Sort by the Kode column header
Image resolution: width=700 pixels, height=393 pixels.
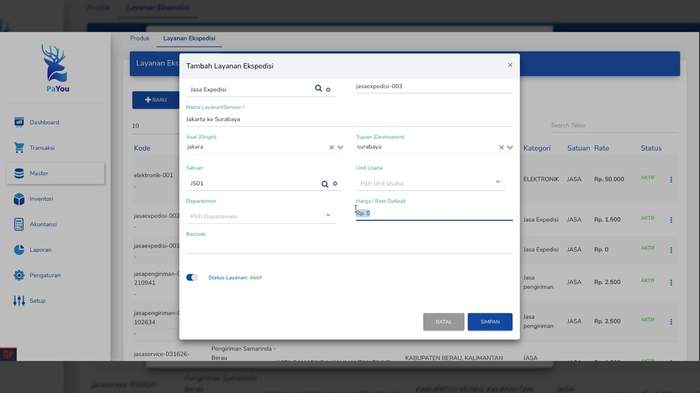[142, 148]
